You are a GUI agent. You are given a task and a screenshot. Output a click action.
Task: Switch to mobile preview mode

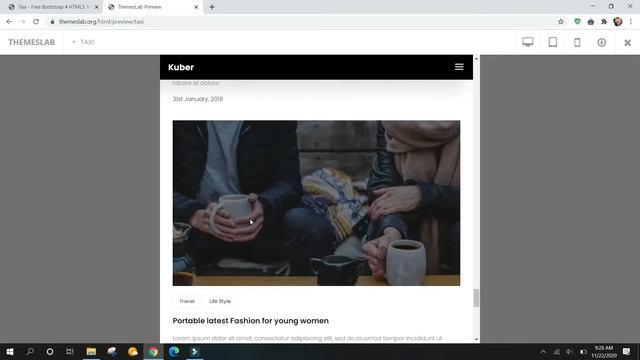(x=577, y=42)
